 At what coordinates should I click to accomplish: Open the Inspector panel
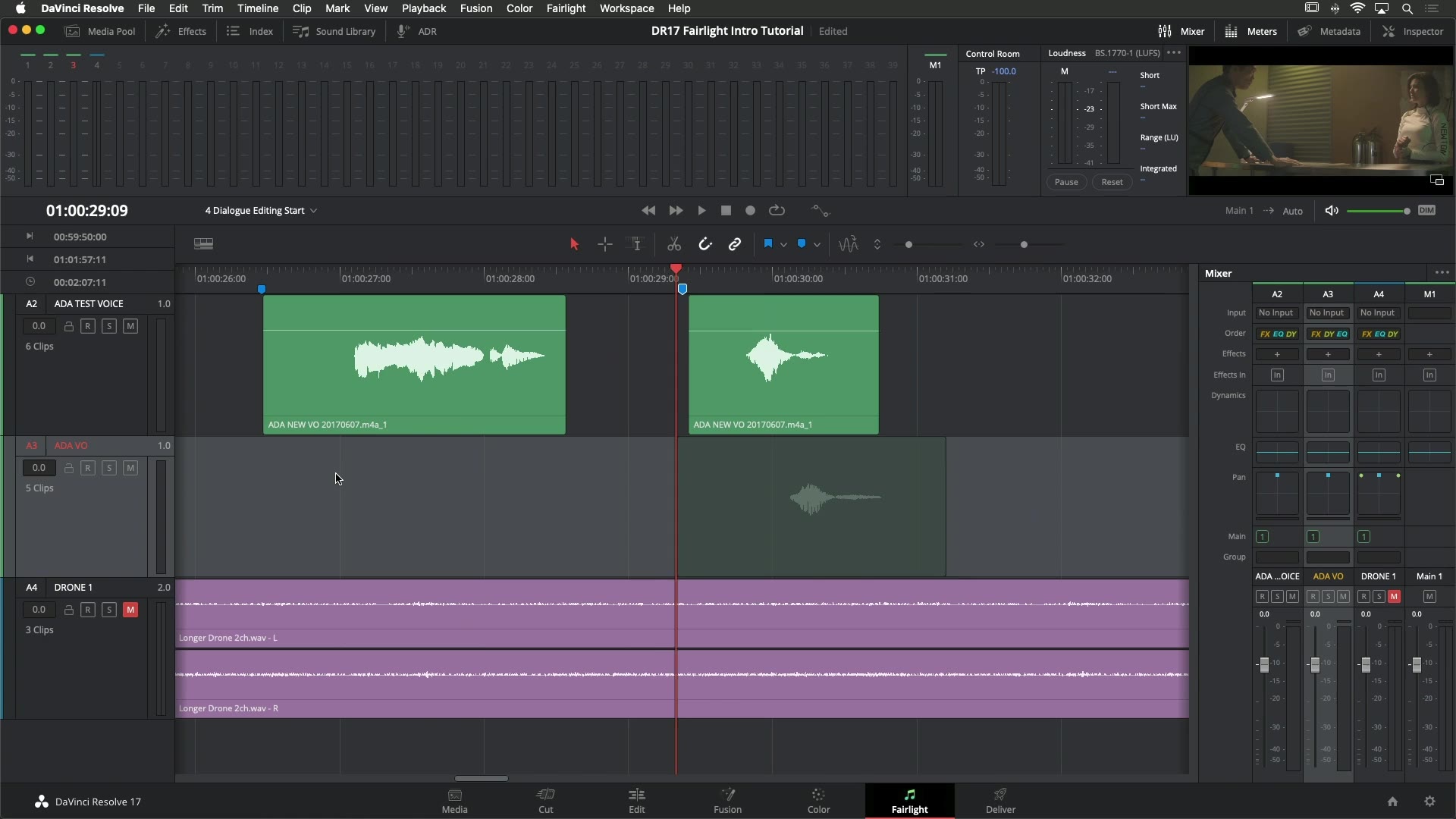pos(1413,31)
